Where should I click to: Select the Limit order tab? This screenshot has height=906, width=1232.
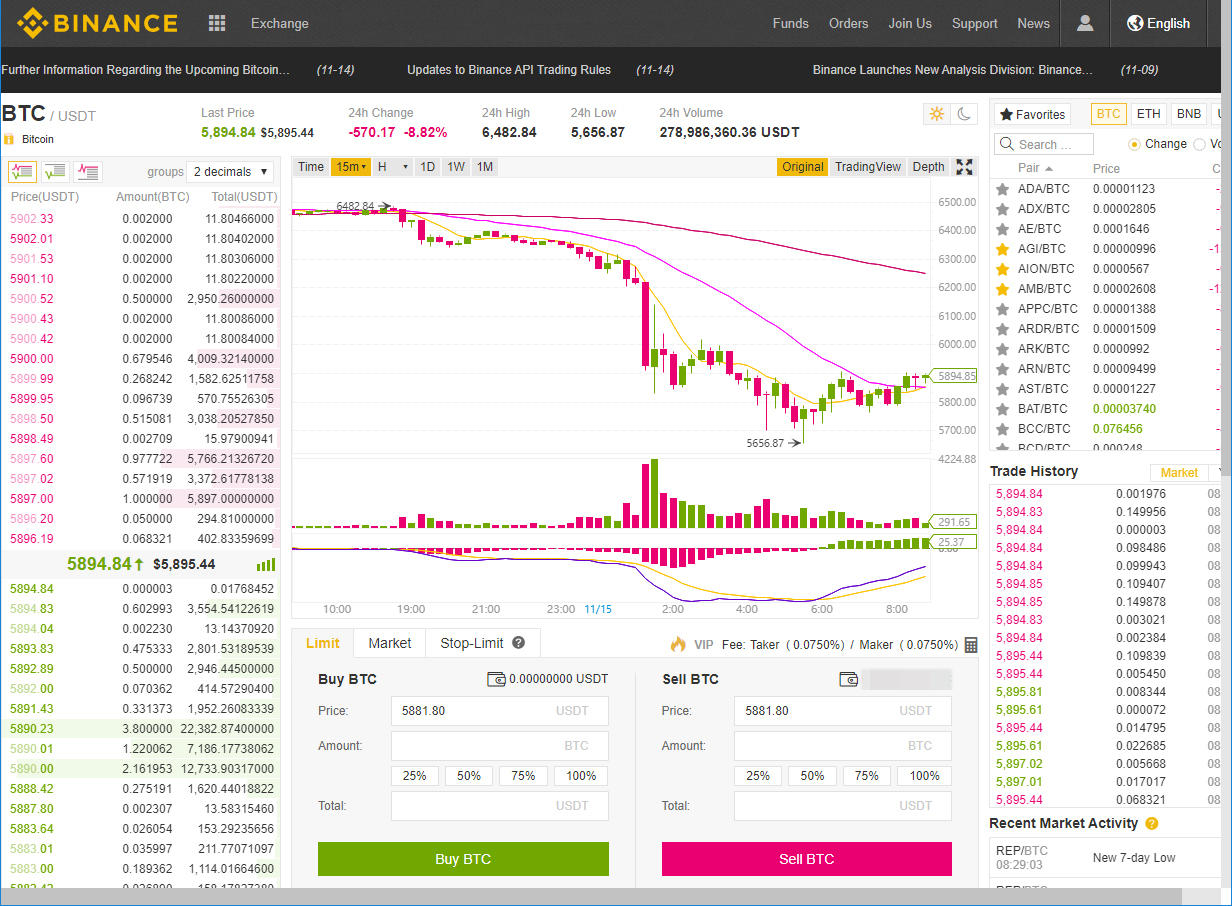[322, 643]
